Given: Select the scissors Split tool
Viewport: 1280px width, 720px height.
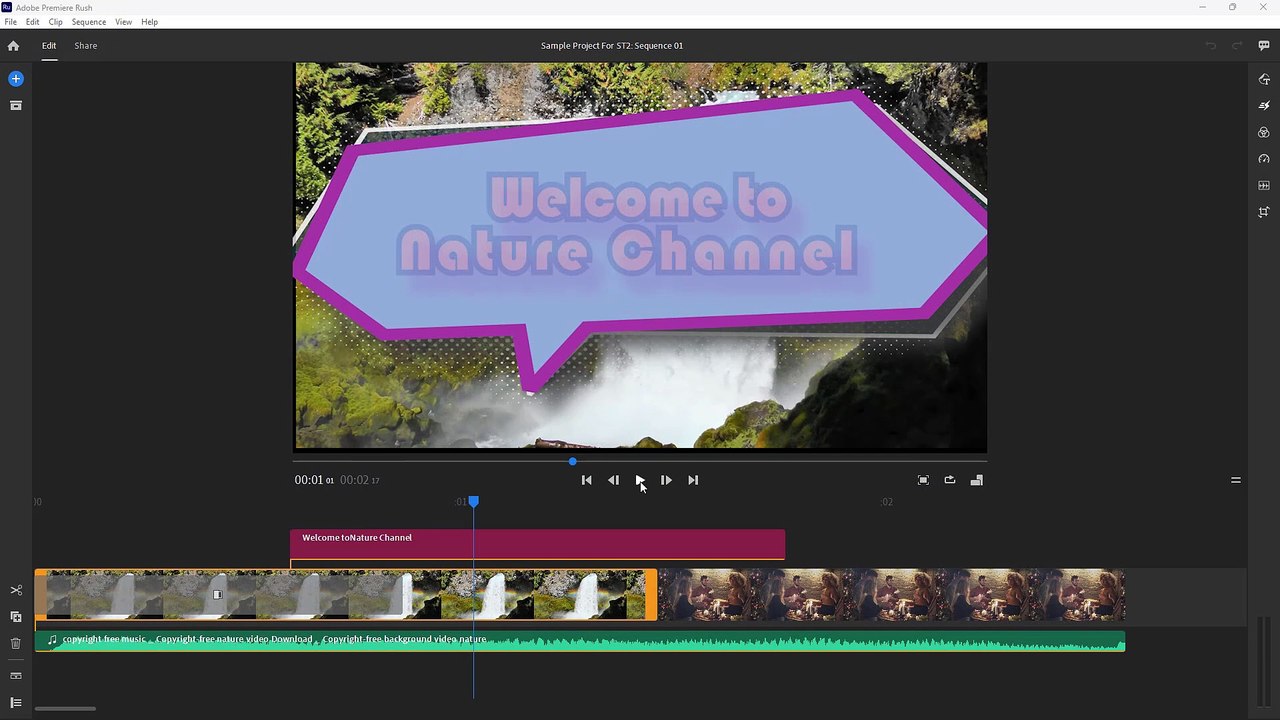Looking at the screenshot, I should pos(16,590).
